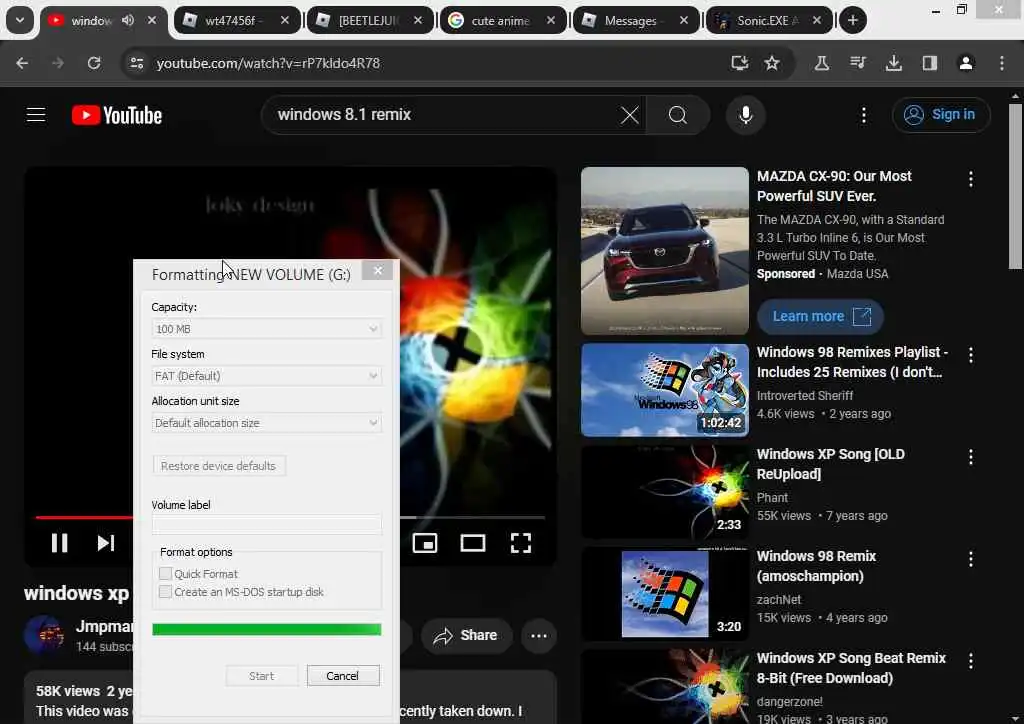Click Restore device defaults button
The image size is (1024, 724).
point(219,465)
